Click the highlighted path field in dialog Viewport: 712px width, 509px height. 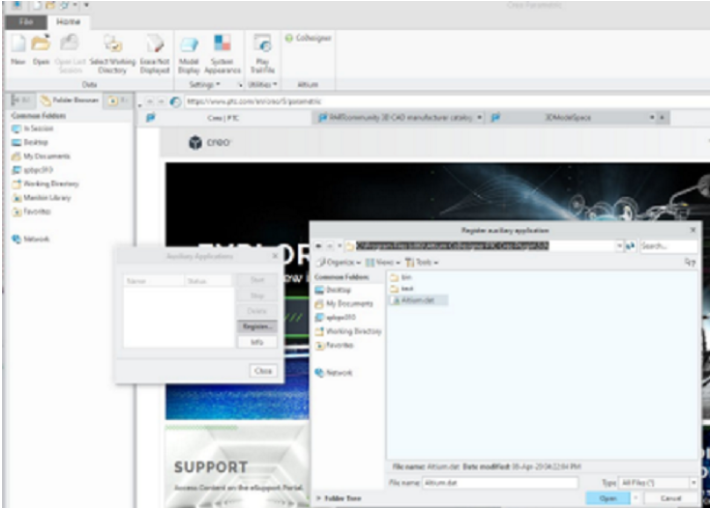click(484, 246)
